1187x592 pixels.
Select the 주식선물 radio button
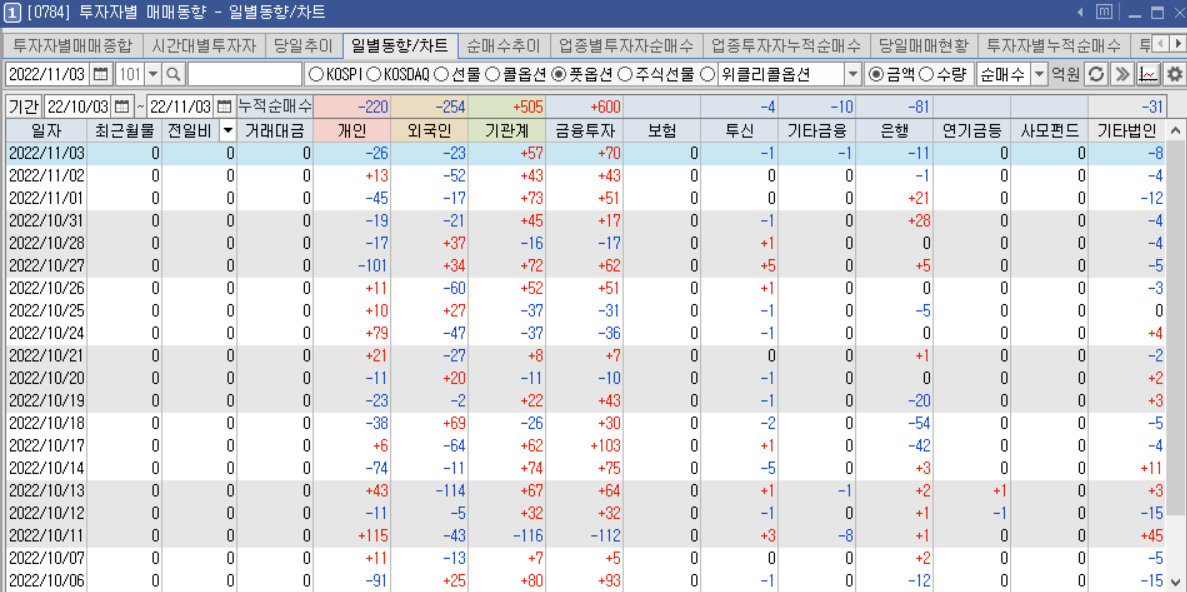pyautogui.click(x=625, y=74)
